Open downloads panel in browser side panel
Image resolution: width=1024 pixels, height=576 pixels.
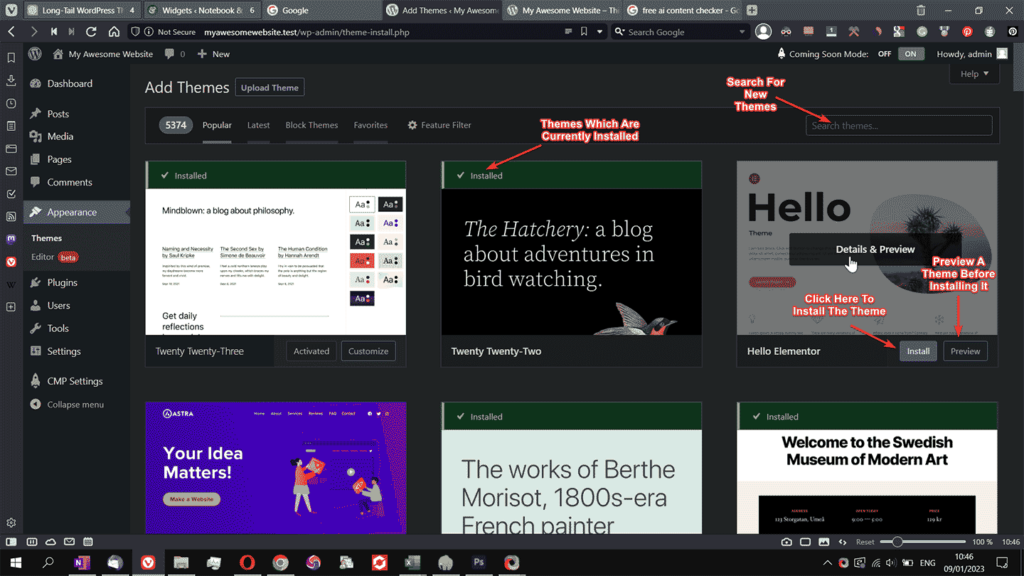pos(11,81)
